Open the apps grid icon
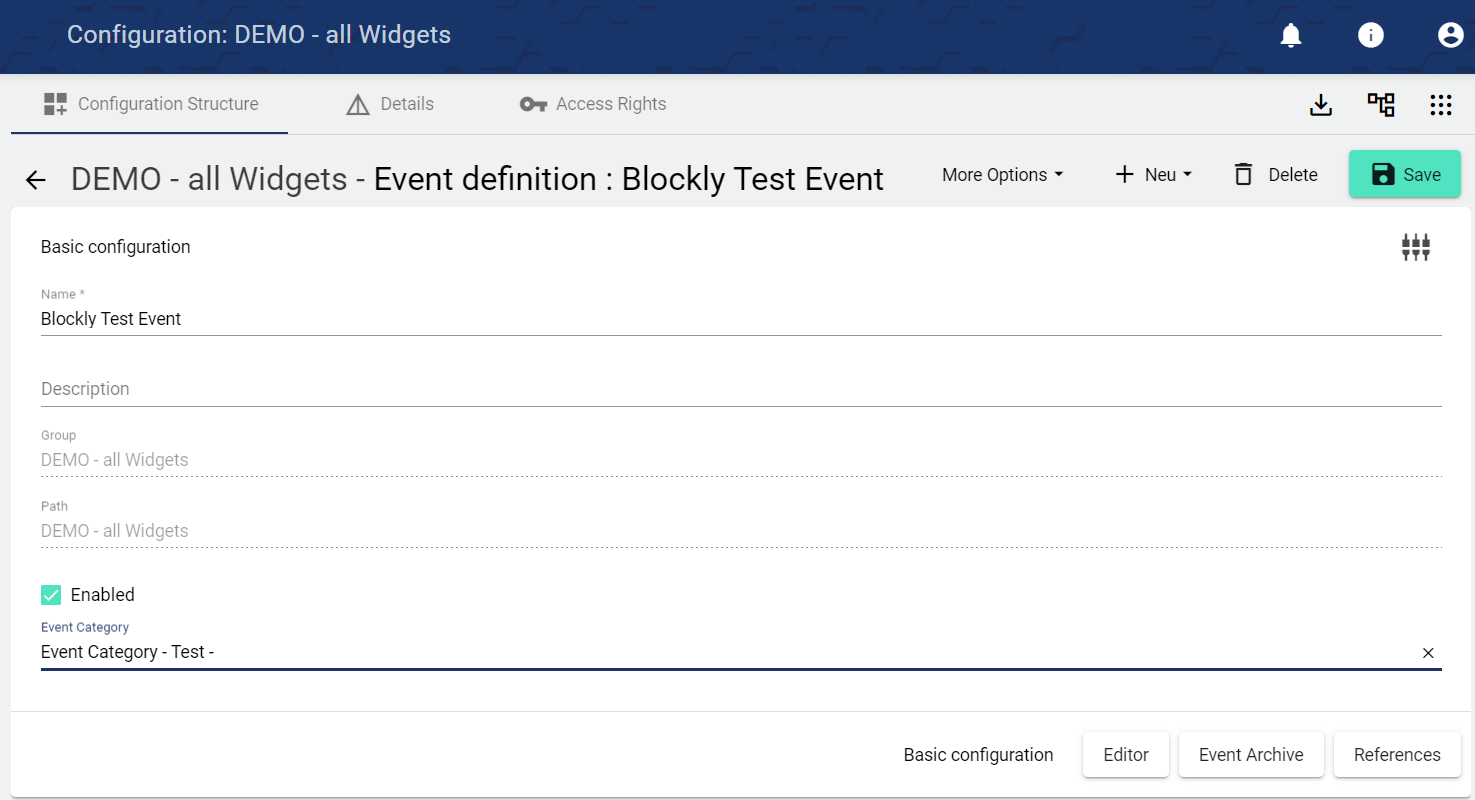1475x800 pixels. click(x=1440, y=105)
